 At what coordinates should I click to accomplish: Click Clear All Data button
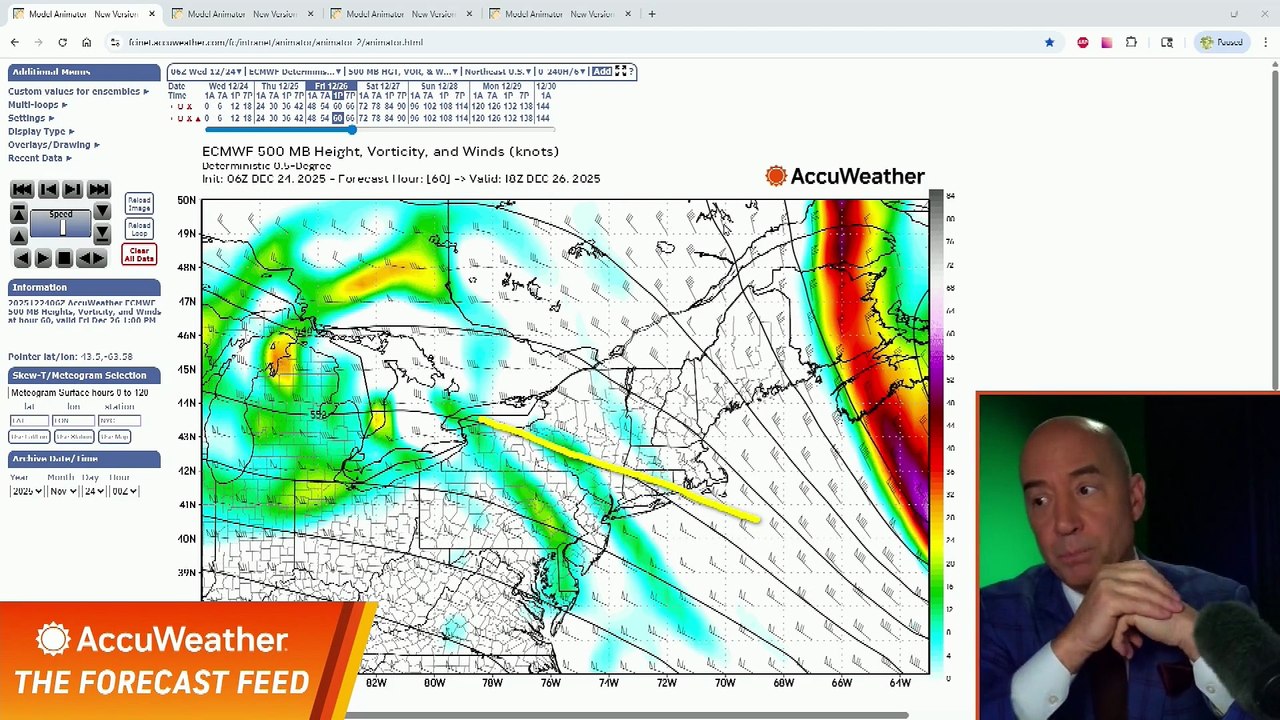coord(139,255)
